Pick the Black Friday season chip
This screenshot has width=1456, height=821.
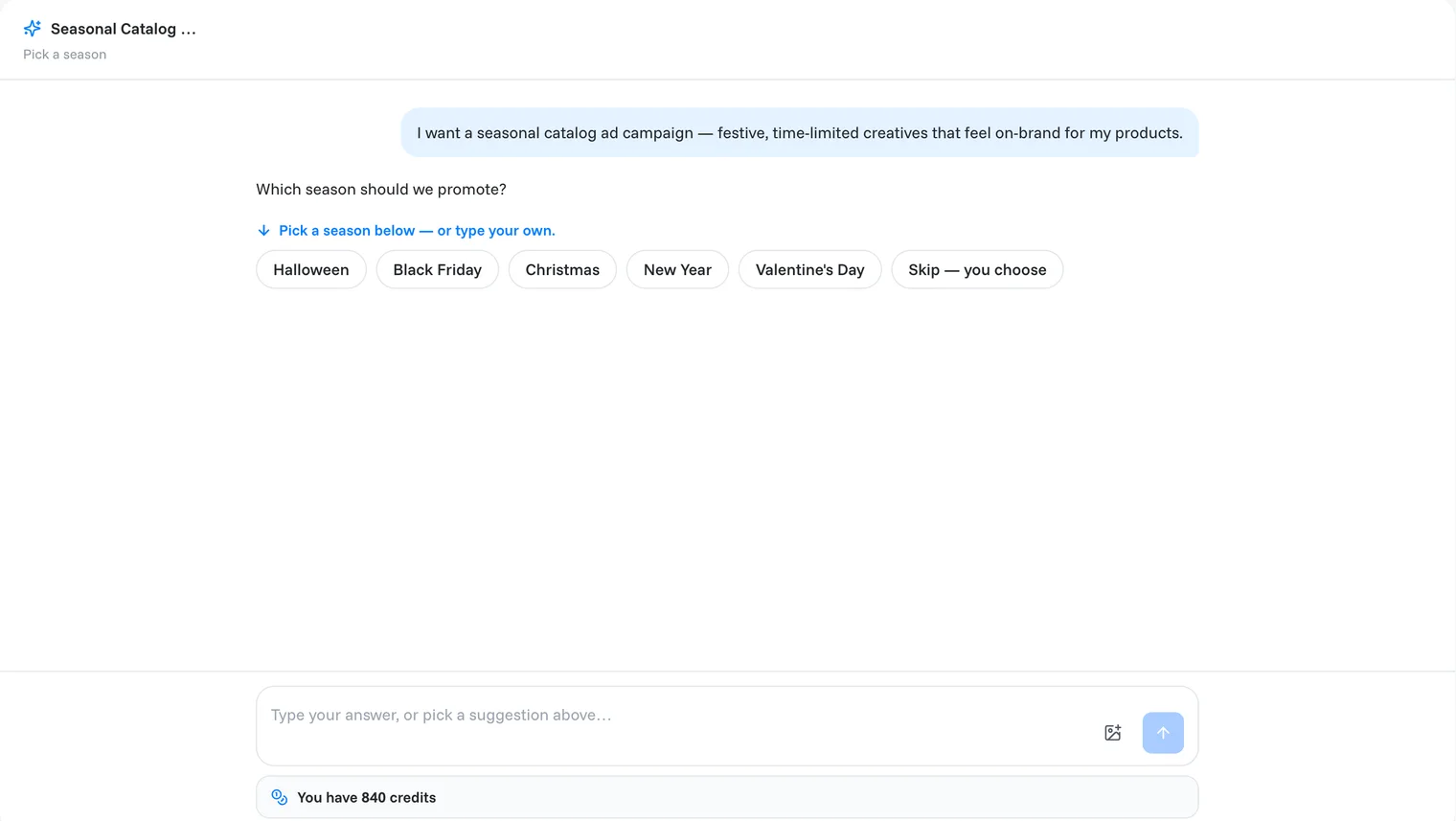438,269
